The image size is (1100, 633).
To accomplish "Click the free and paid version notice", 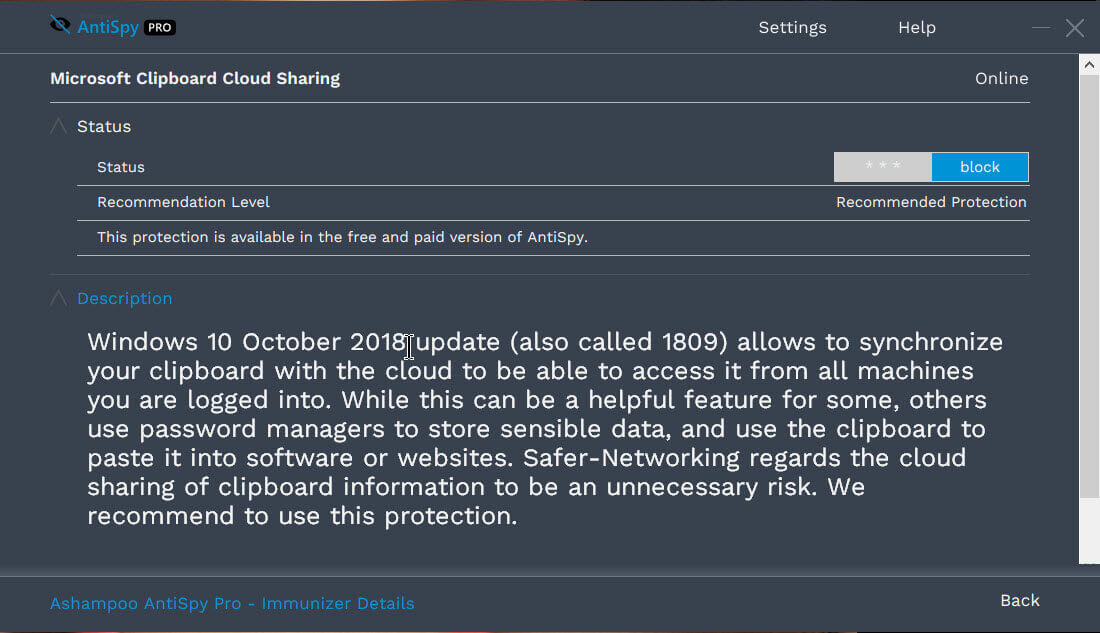I will click(342, 237).
